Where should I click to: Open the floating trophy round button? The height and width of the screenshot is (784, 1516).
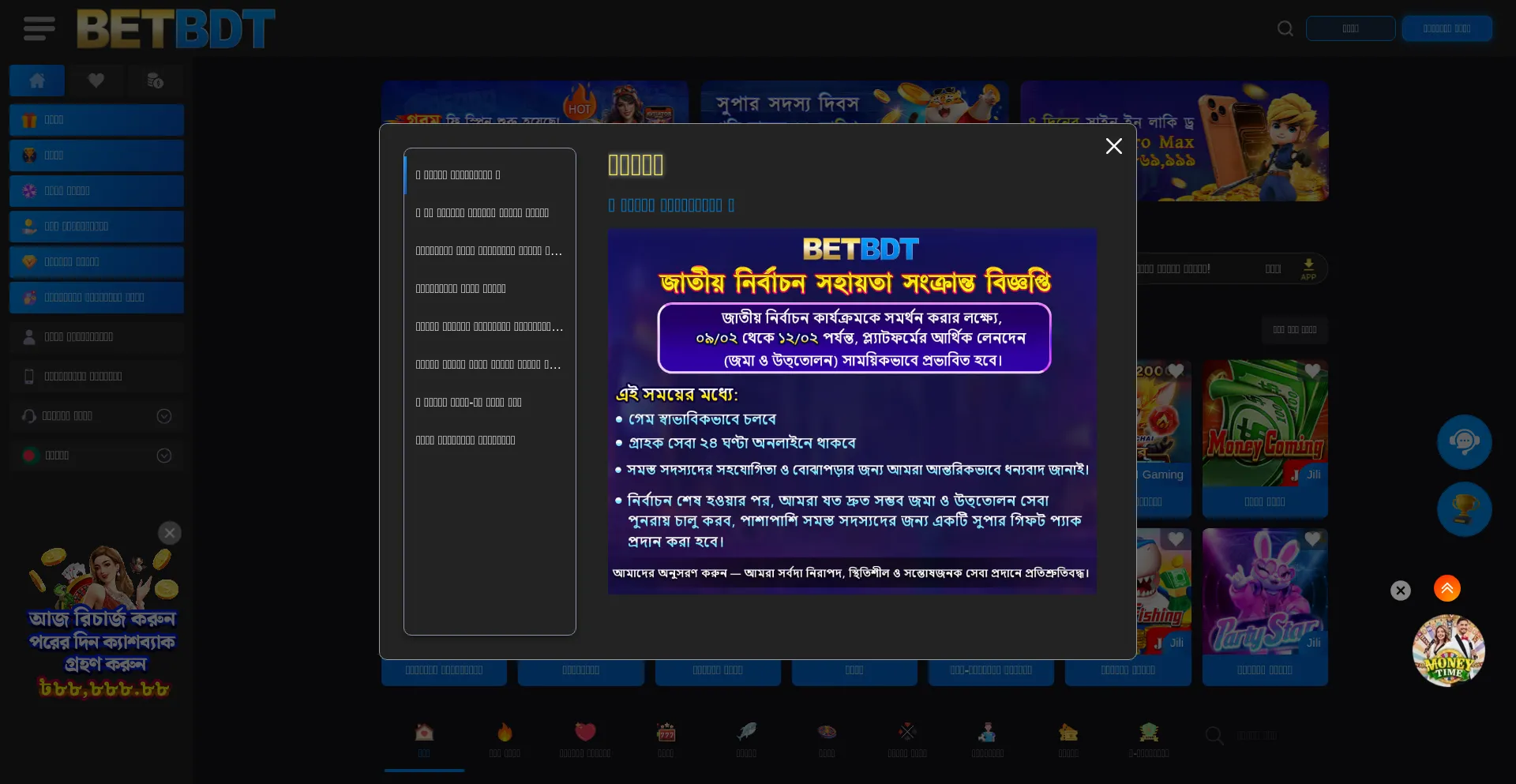[x=1465, y=509]
